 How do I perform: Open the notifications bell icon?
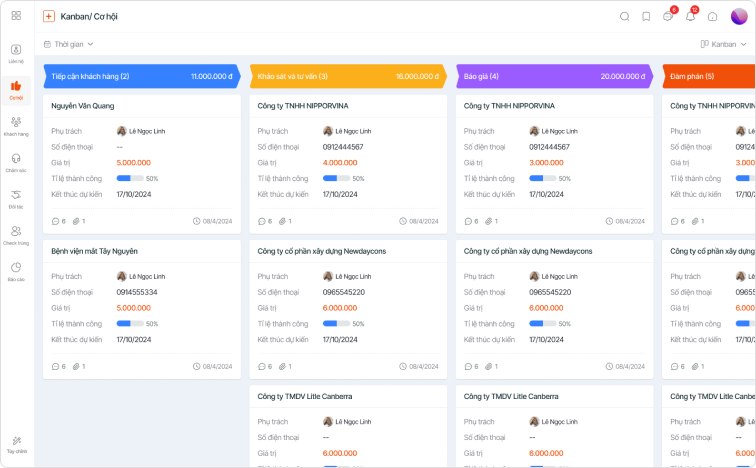pos(690,16)
